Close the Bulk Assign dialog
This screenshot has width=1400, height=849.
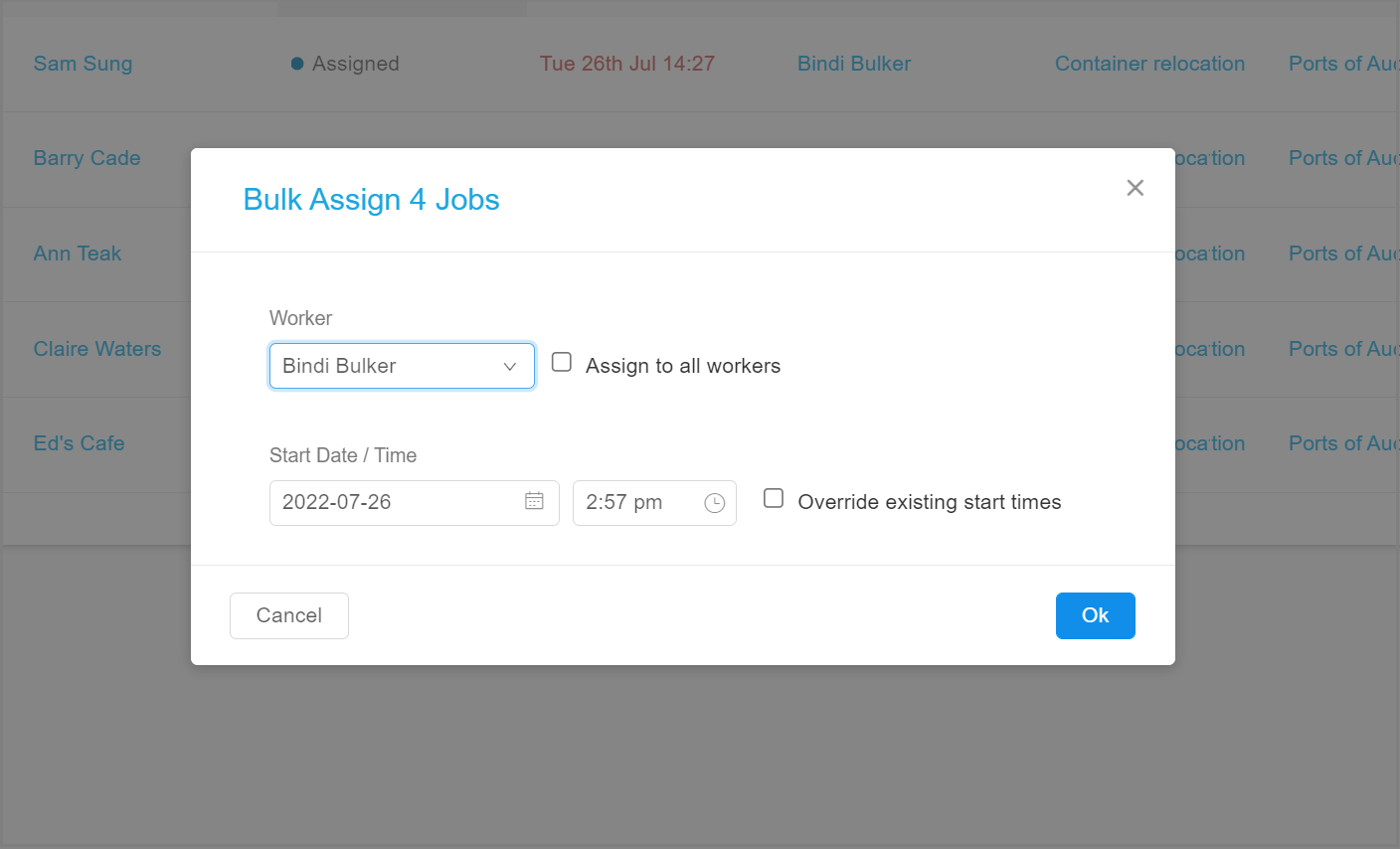[x=1135, y=187]
